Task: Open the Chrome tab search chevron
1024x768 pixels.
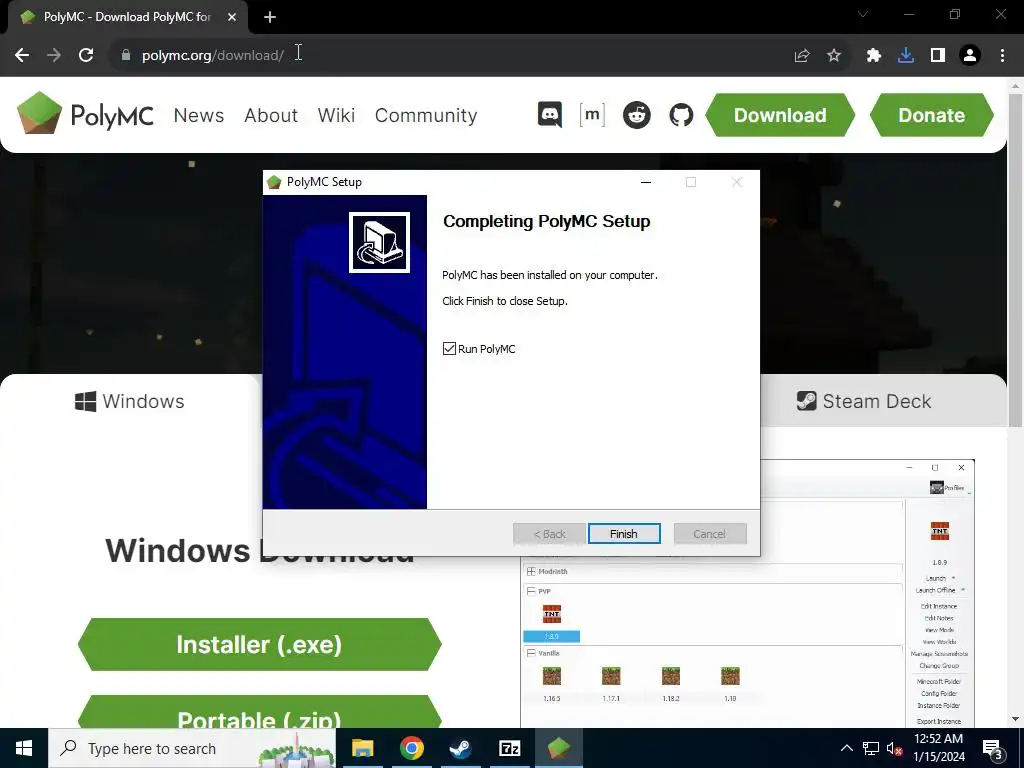Action: 863,14
